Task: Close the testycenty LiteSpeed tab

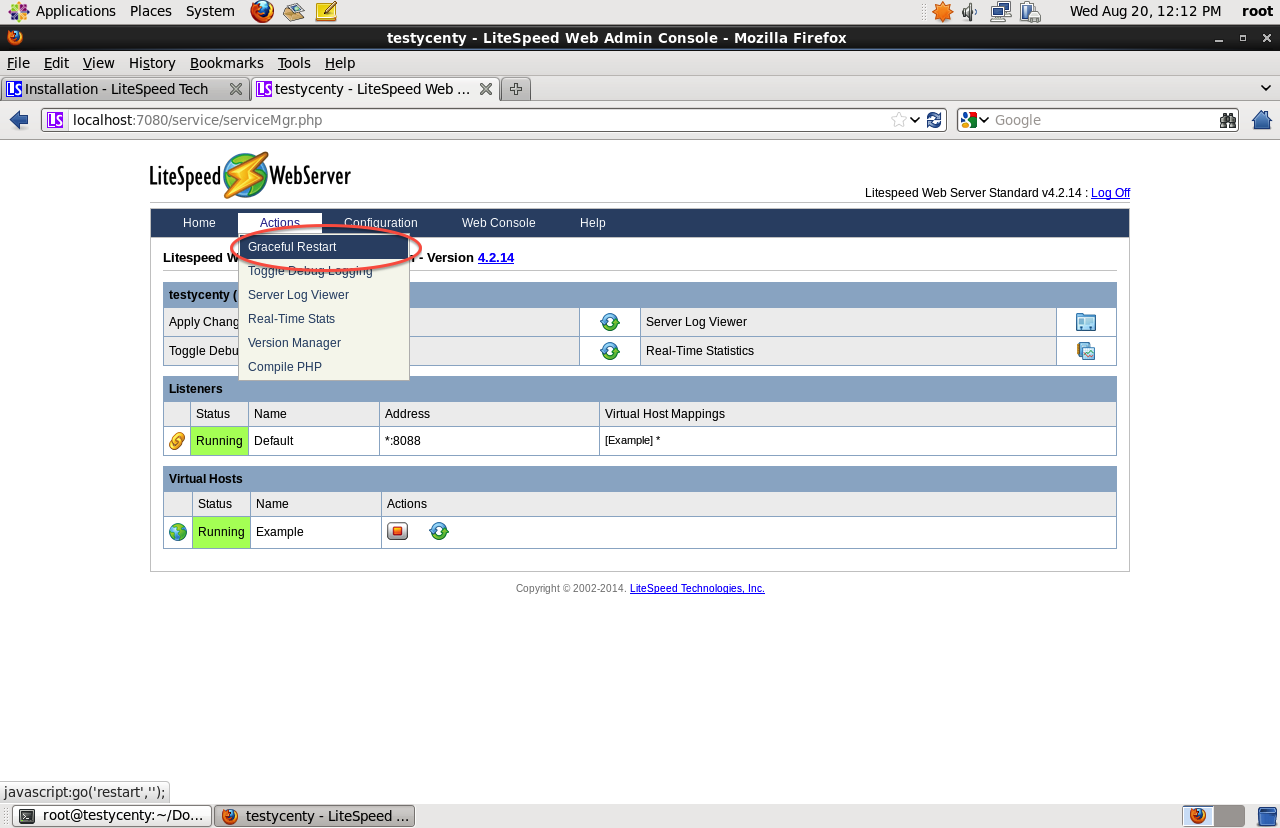Action: (486, 89)
